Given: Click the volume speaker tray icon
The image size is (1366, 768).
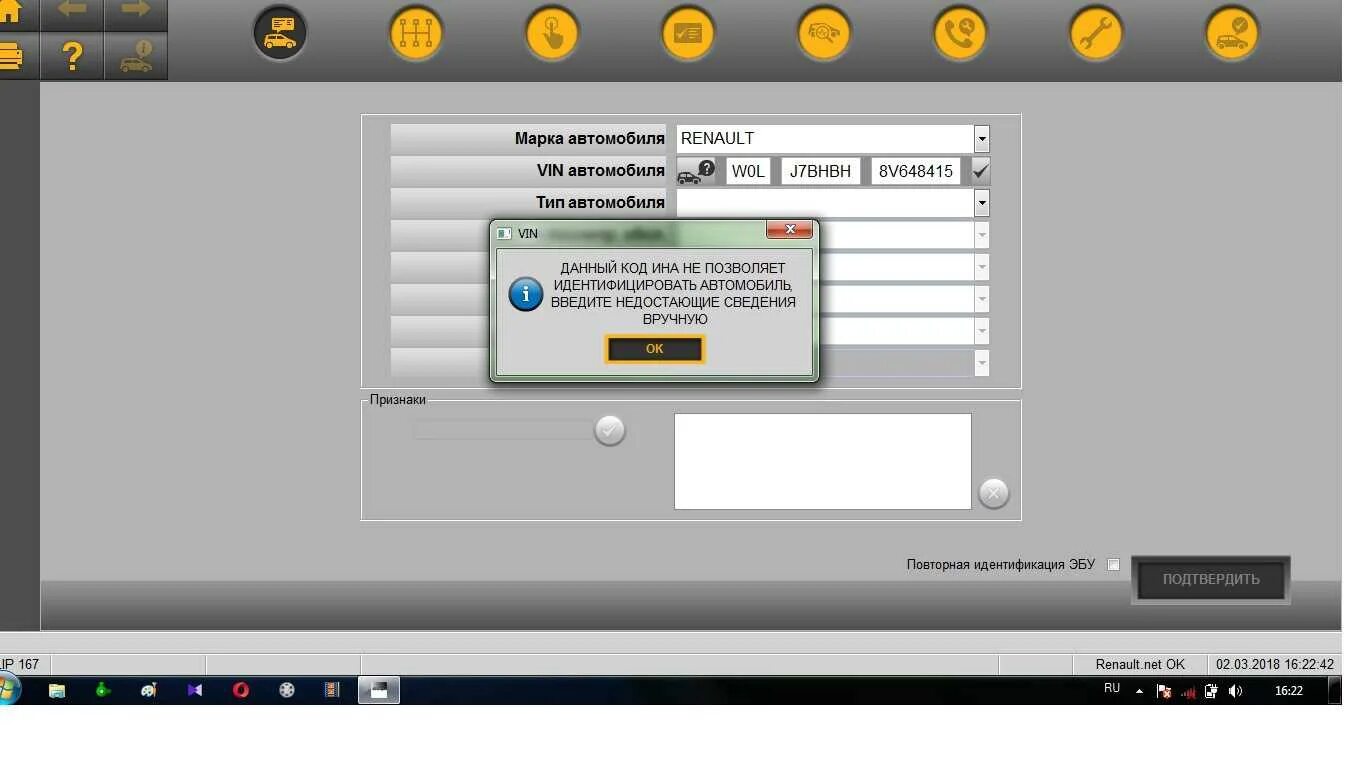Looking at the screenshot, I should (x=1236, y=691).
